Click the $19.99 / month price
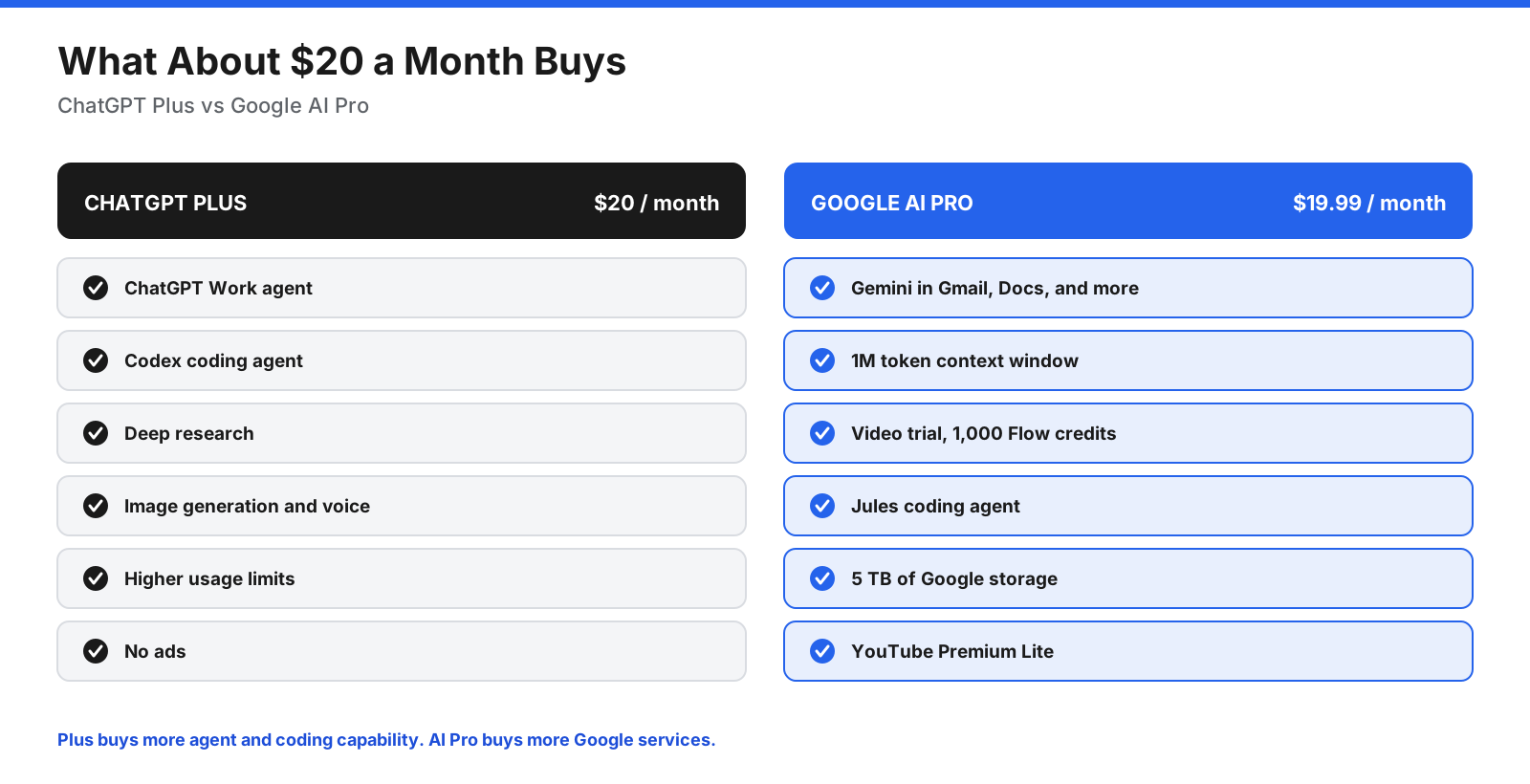 click(x=1369, y=203)
